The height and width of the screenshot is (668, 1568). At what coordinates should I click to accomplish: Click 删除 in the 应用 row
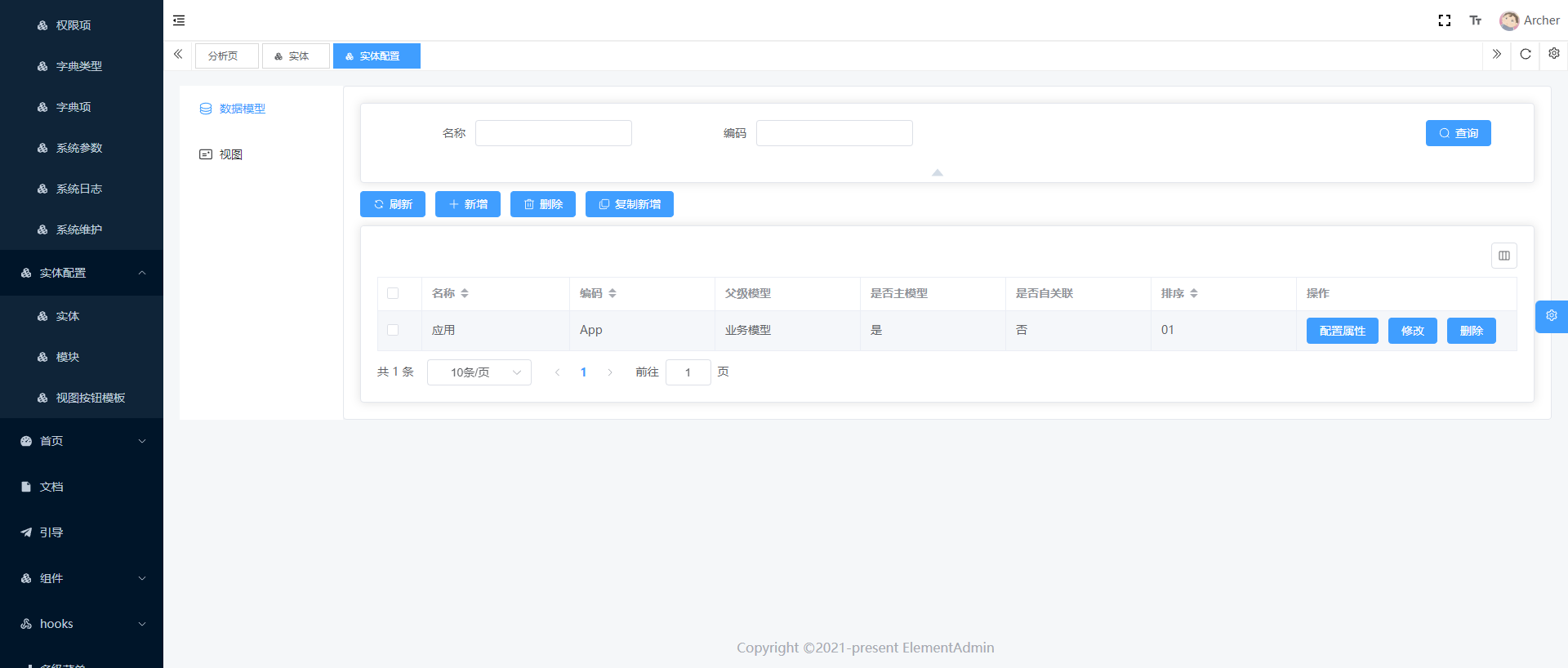(x=1472, y=331)
